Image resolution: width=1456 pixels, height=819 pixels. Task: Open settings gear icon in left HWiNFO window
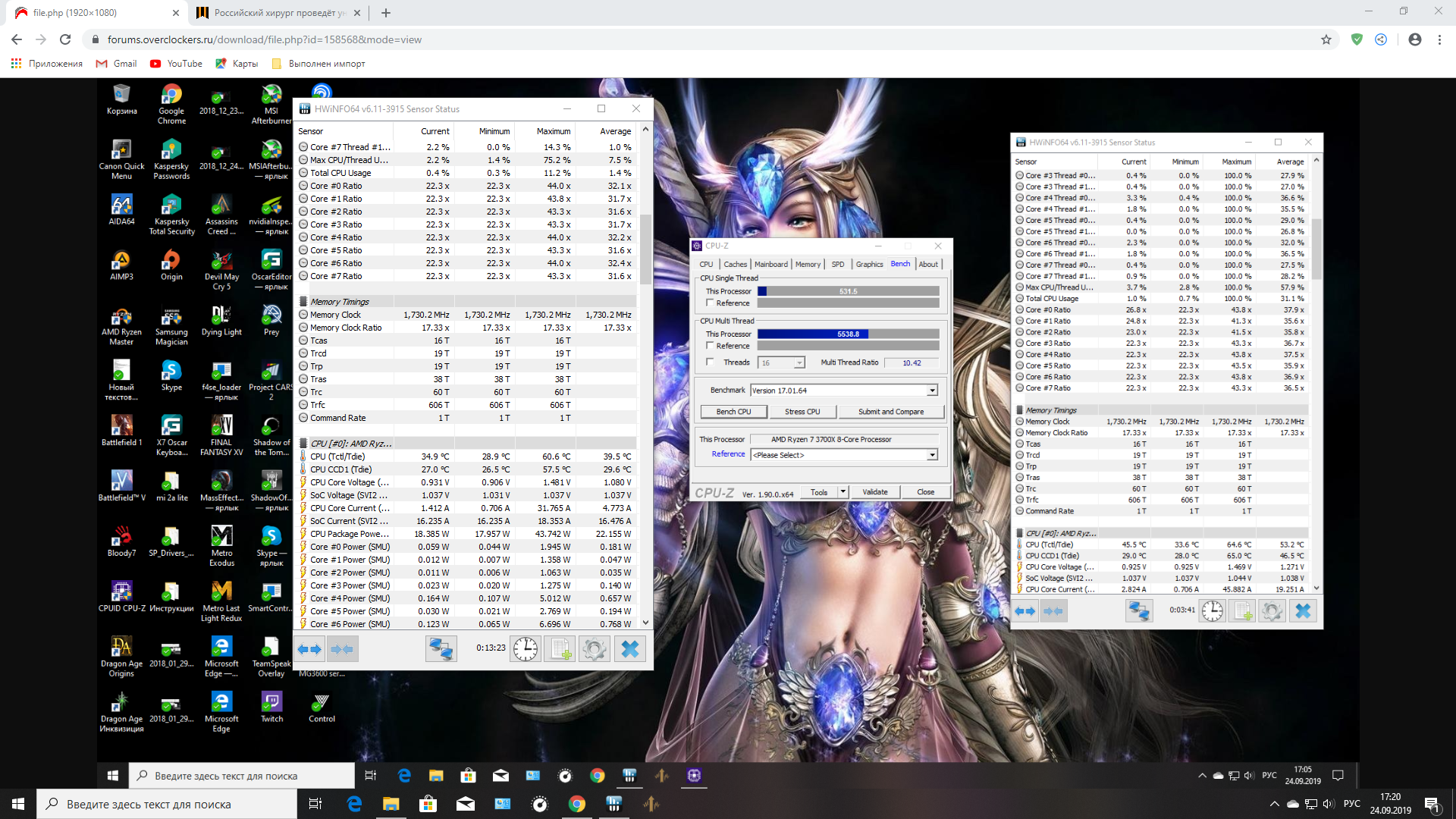pos(594,649)
